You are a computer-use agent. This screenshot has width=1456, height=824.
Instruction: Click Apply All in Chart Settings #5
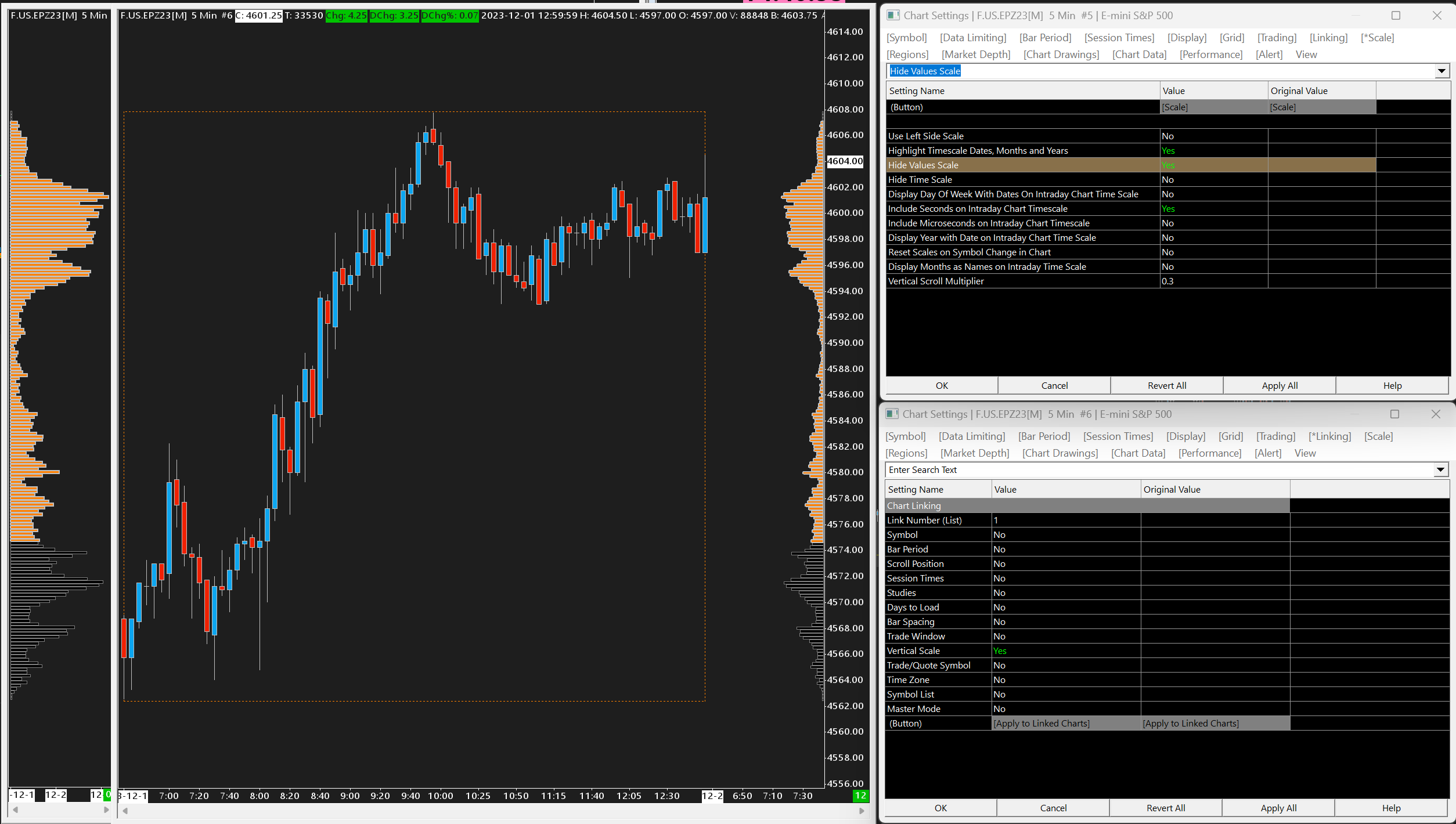point(1279,386)
